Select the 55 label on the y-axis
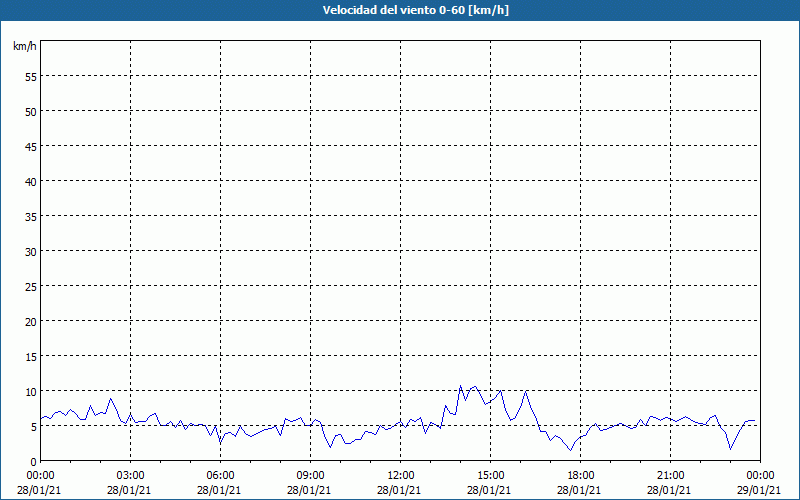 pyautogui.click(x=31, y=77)
